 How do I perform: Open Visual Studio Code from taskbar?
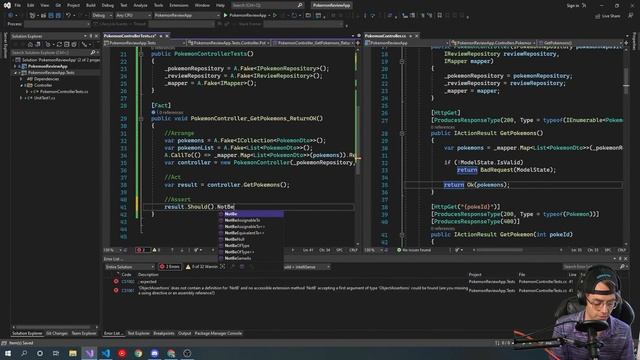coord(106,353)
